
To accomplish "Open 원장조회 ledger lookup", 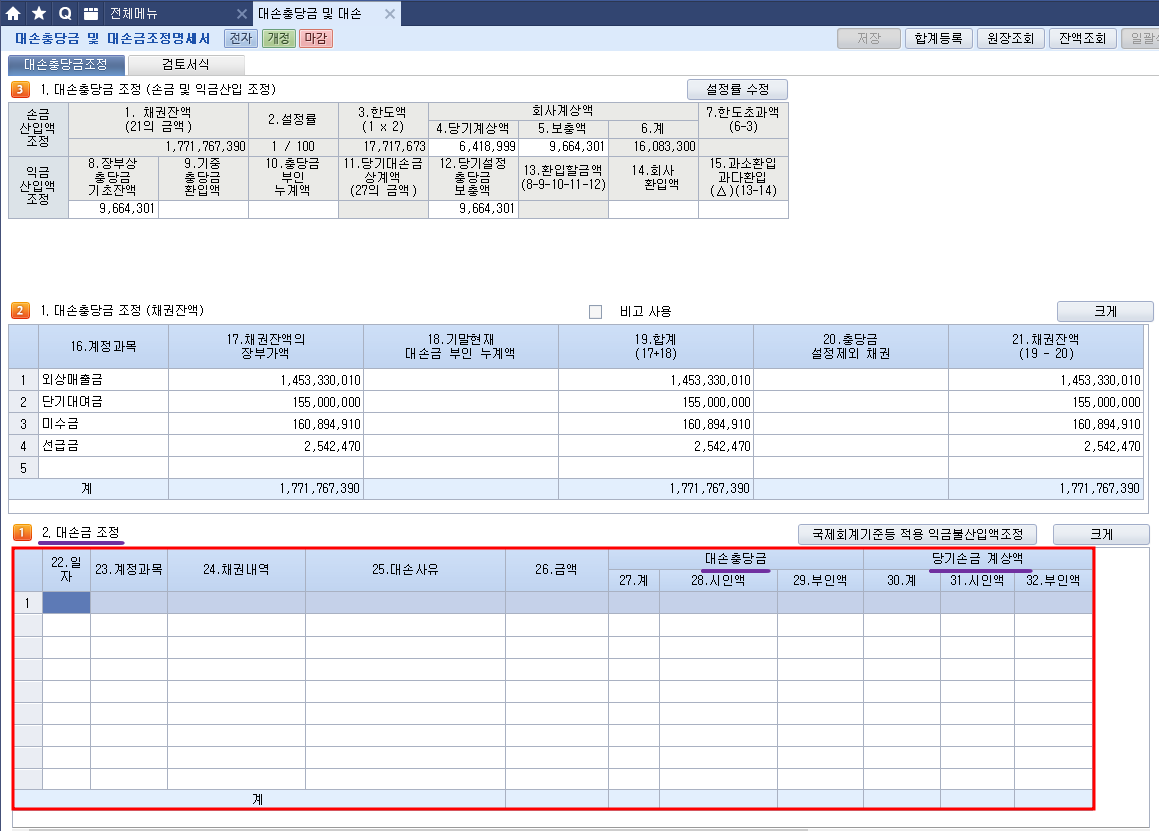I will tap(1010, 39).
